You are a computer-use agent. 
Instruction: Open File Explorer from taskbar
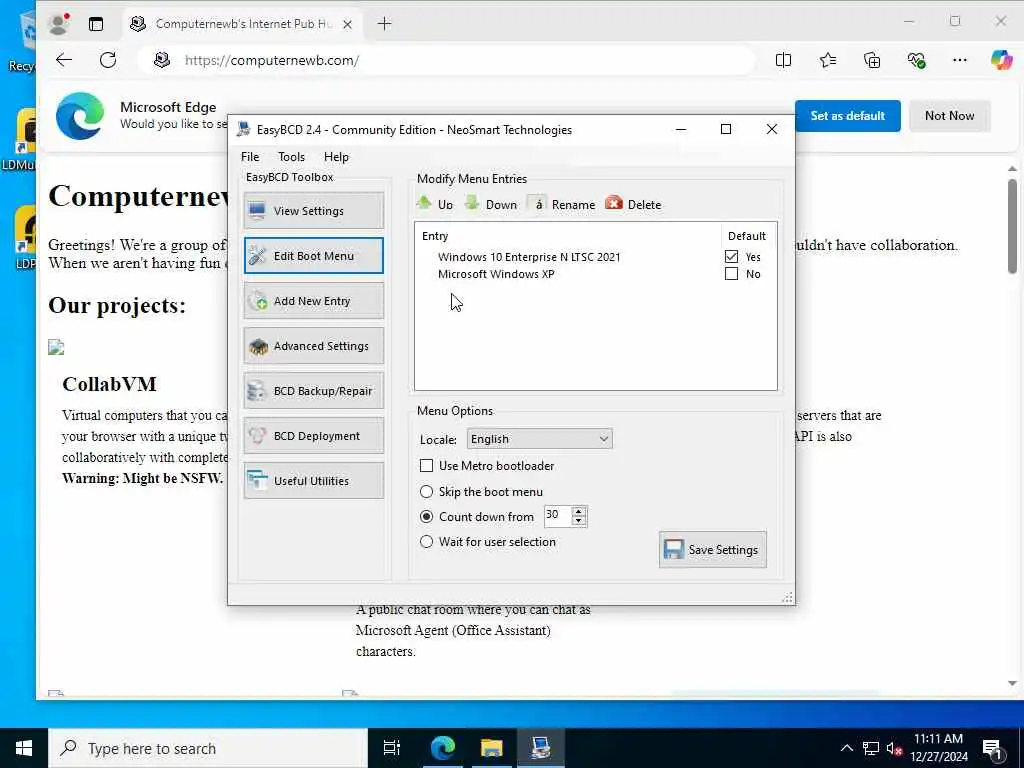coord(491,748)
